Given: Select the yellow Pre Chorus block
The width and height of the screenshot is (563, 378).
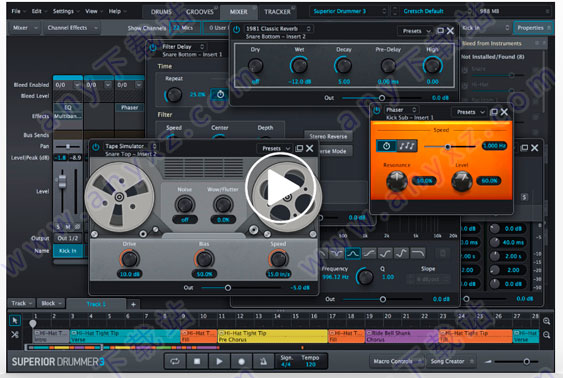Looking at the screenshot, I should coord(273,336).
